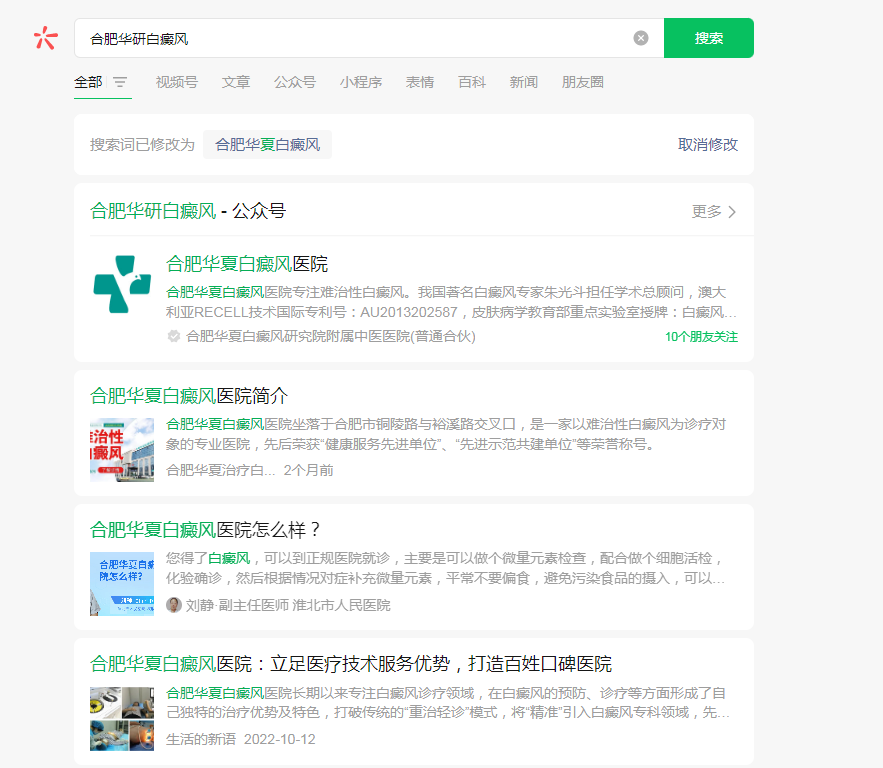The image size is (883, 768).
Task: Click the red WeChat search logo icon
Action: (46, 38)
